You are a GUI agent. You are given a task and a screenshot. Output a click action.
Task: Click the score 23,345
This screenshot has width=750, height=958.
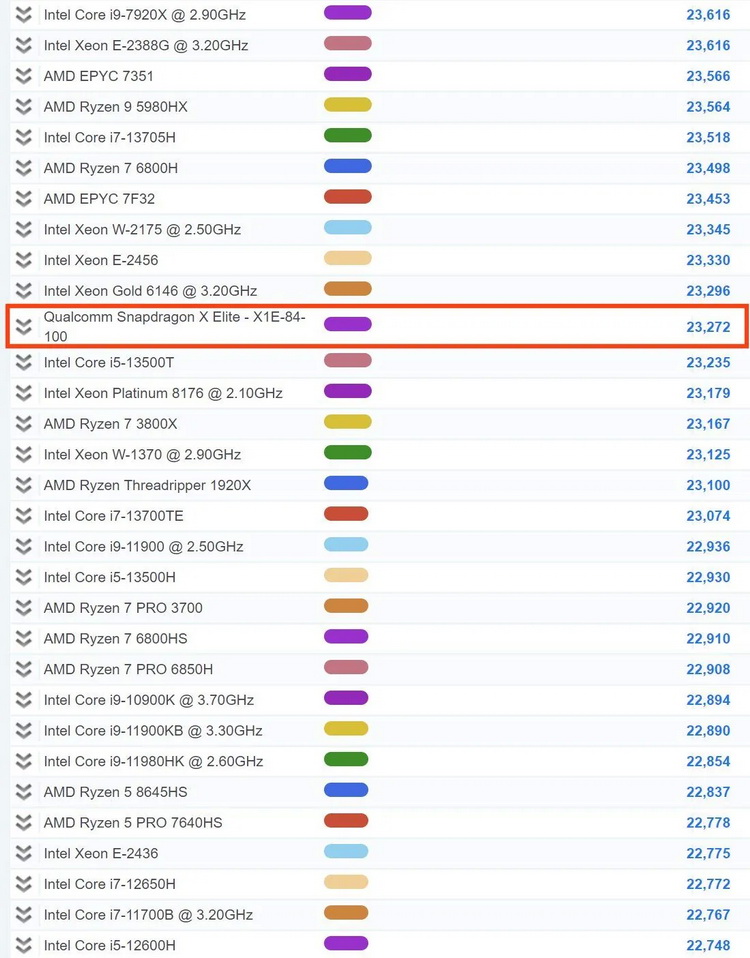point(708,229)
